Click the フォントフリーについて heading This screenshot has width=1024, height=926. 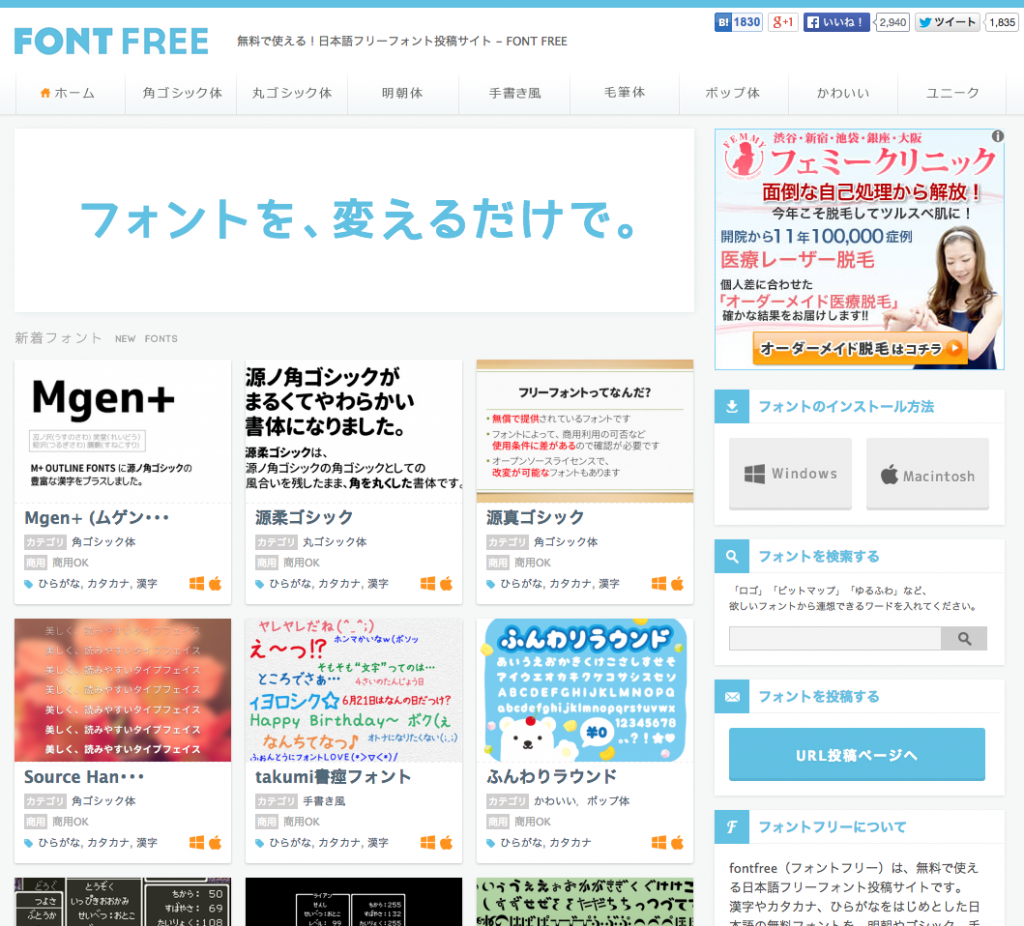[x=832, y=827]
